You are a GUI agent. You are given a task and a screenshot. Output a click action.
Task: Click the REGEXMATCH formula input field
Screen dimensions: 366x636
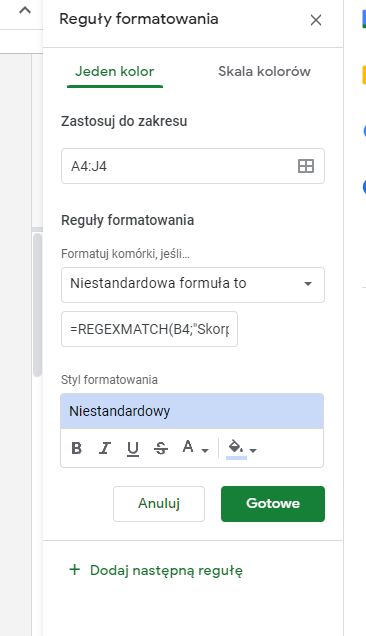point(149,329)
